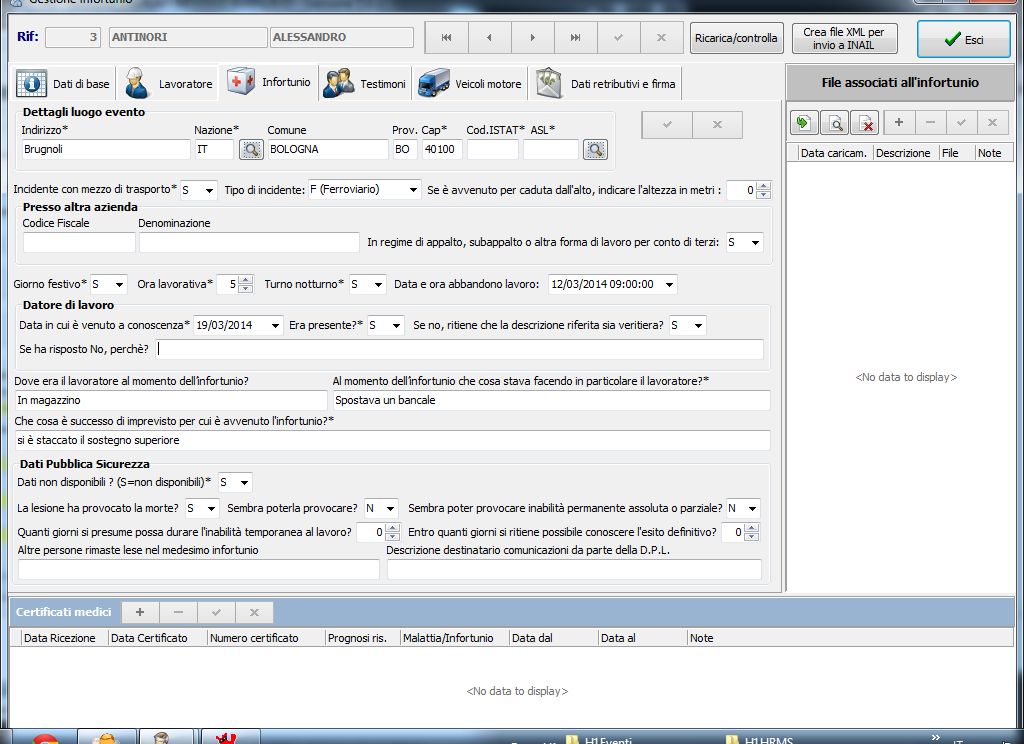Image resolution: width=1024 pixels, height=744 pixels.
Task: Open Dati retributivi e firma tab
Action: 605,84
